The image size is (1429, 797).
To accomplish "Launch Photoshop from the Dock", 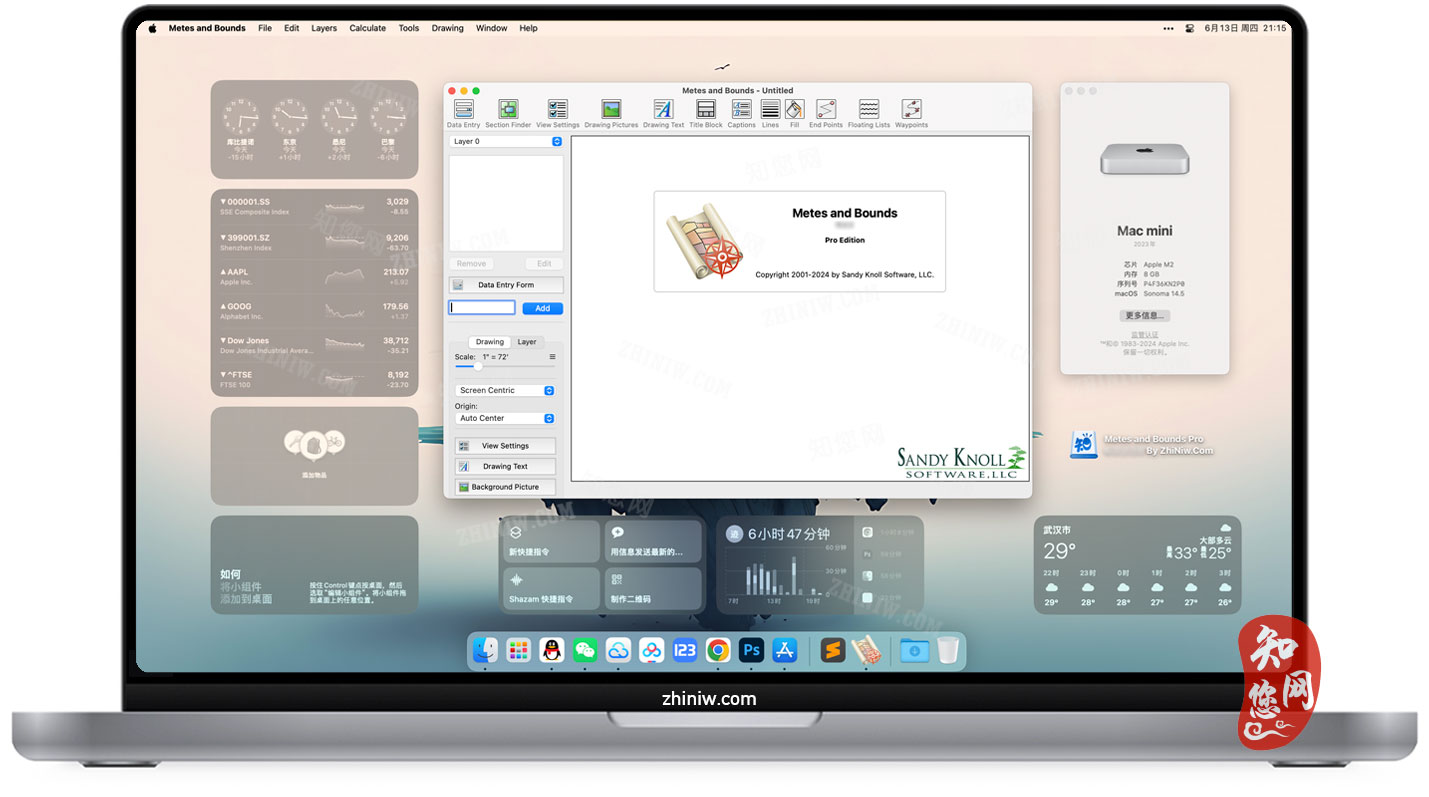I will tap(751, 650).
